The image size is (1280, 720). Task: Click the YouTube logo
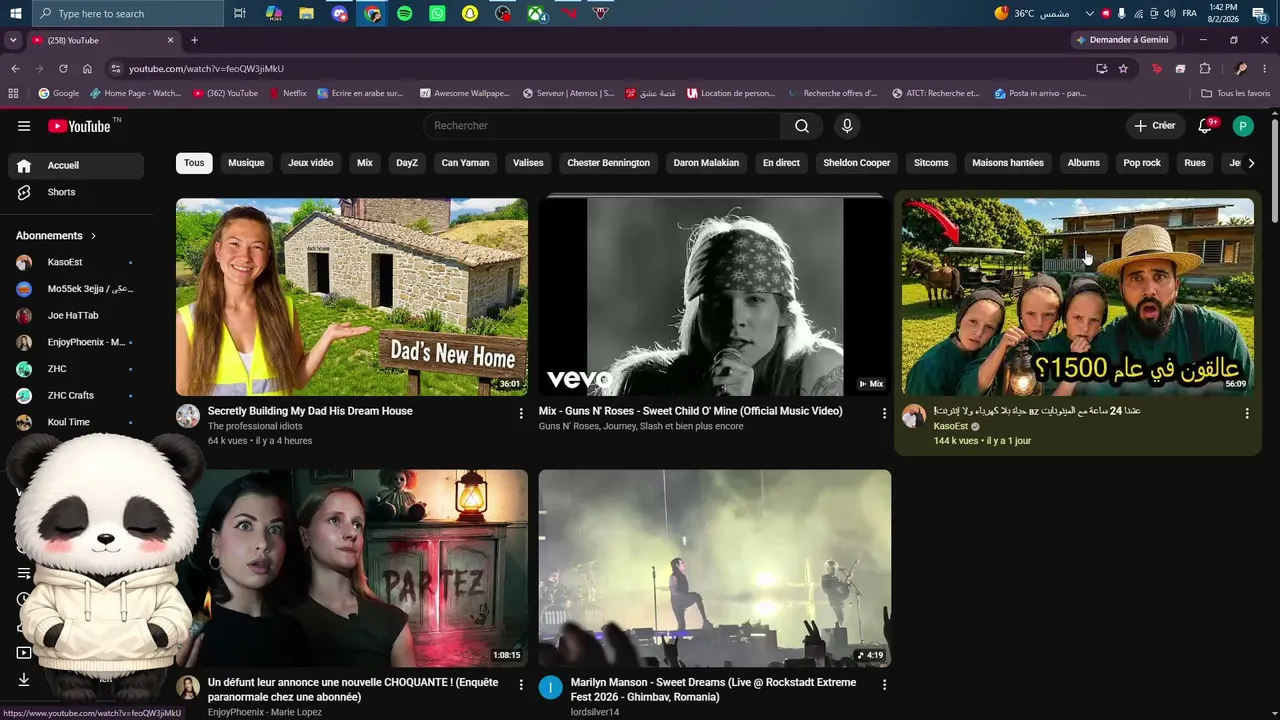click(79, 126)
